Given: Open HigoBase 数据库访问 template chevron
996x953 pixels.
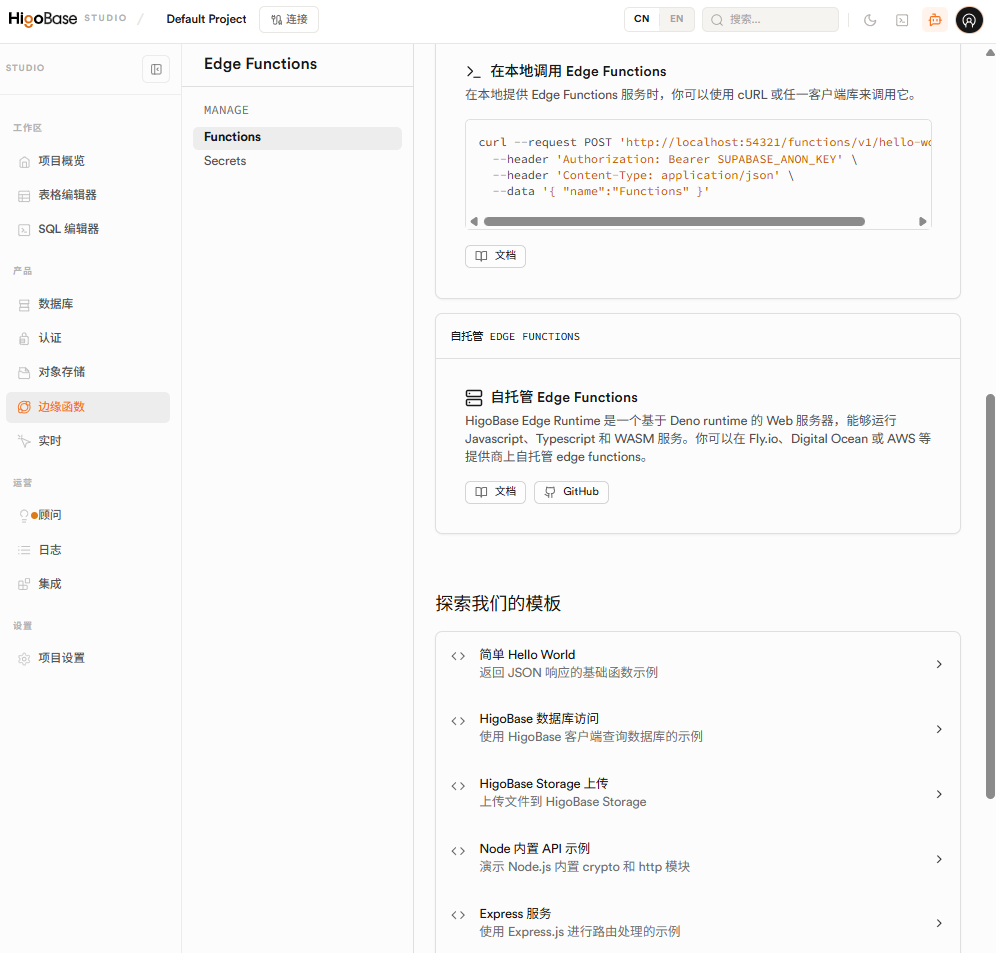Looking at the screenshot, I should point(939,729).
